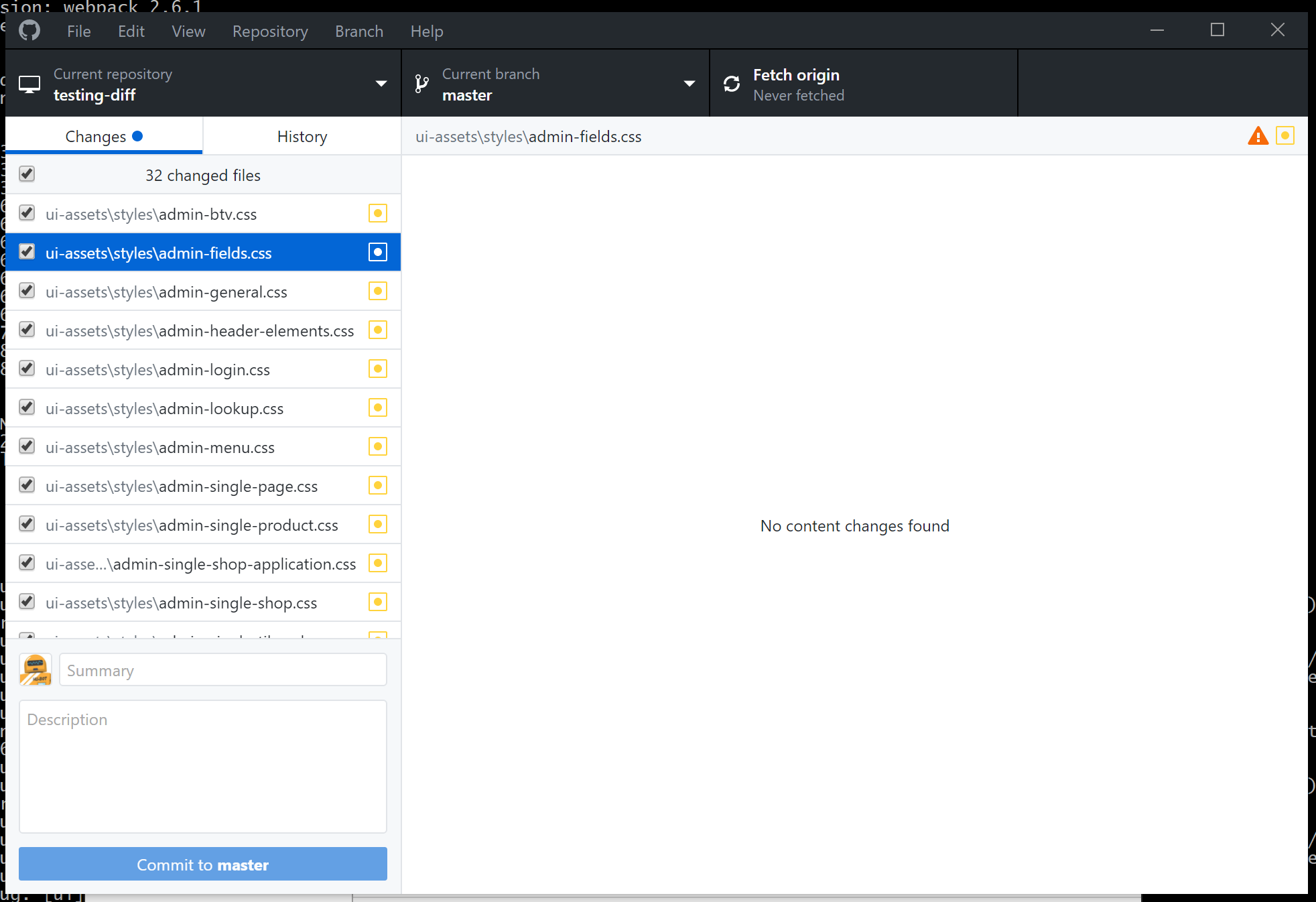Select the admin-menu.css file in the changes list
Image resolution: width=1316 pixels, height=902 pixels.
(x=159, y=447)
